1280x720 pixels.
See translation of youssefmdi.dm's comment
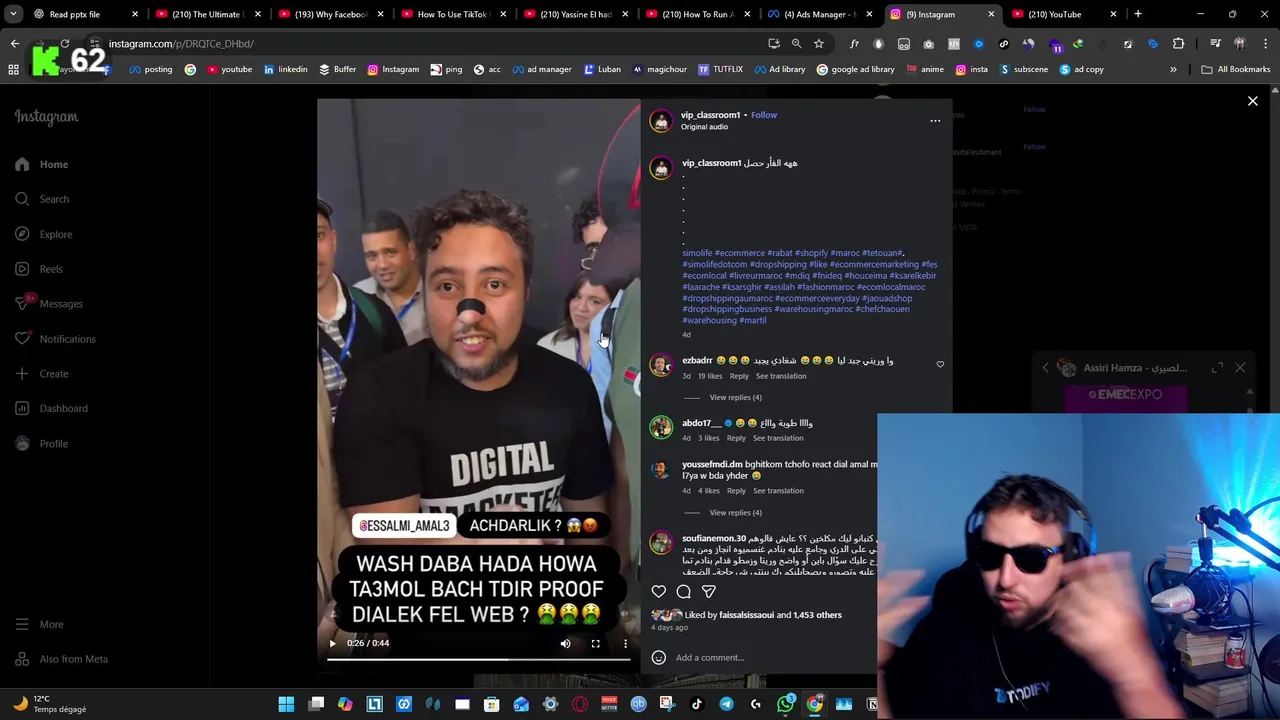(x=778, y=491)
